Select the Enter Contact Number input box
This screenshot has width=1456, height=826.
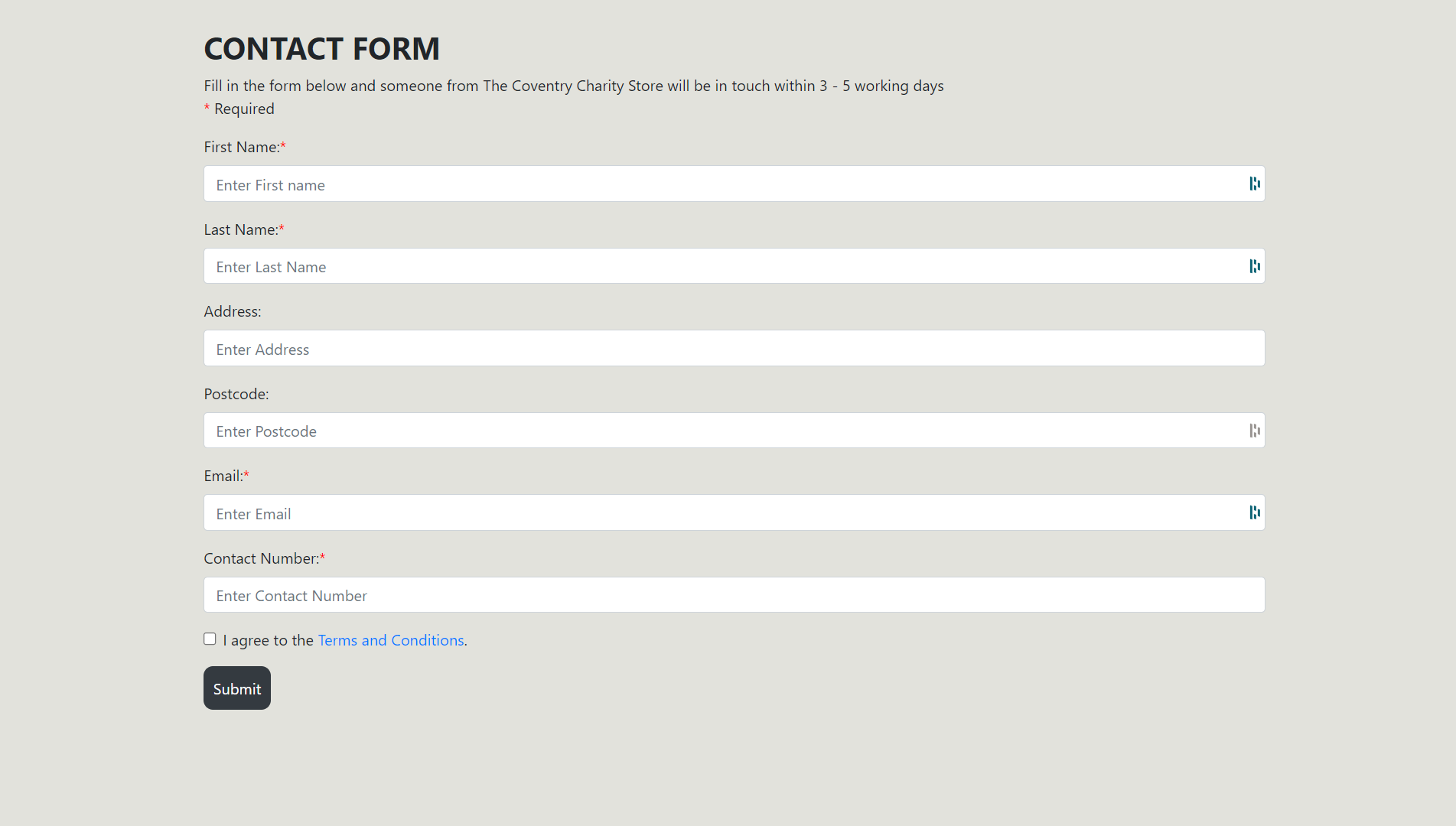[x=735, y=594]
